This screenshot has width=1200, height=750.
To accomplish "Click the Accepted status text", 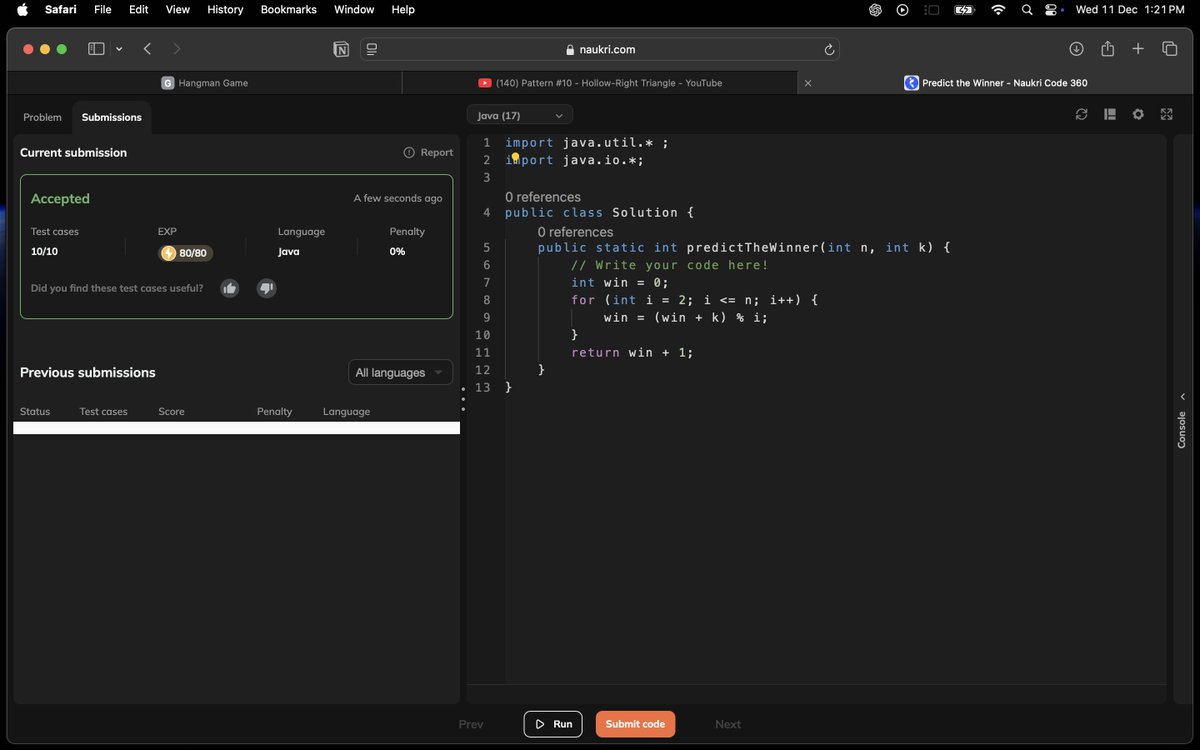I will (x=60, y=199).
